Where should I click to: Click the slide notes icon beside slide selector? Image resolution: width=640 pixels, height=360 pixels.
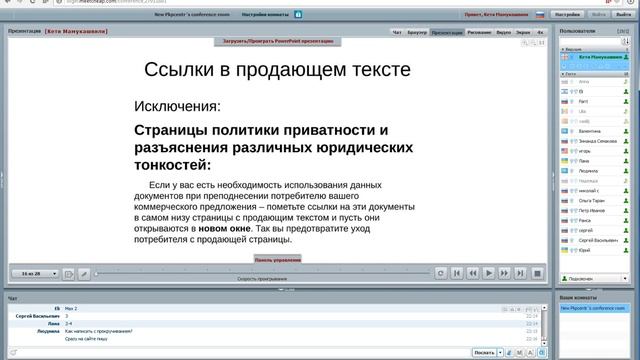[69, 274]
